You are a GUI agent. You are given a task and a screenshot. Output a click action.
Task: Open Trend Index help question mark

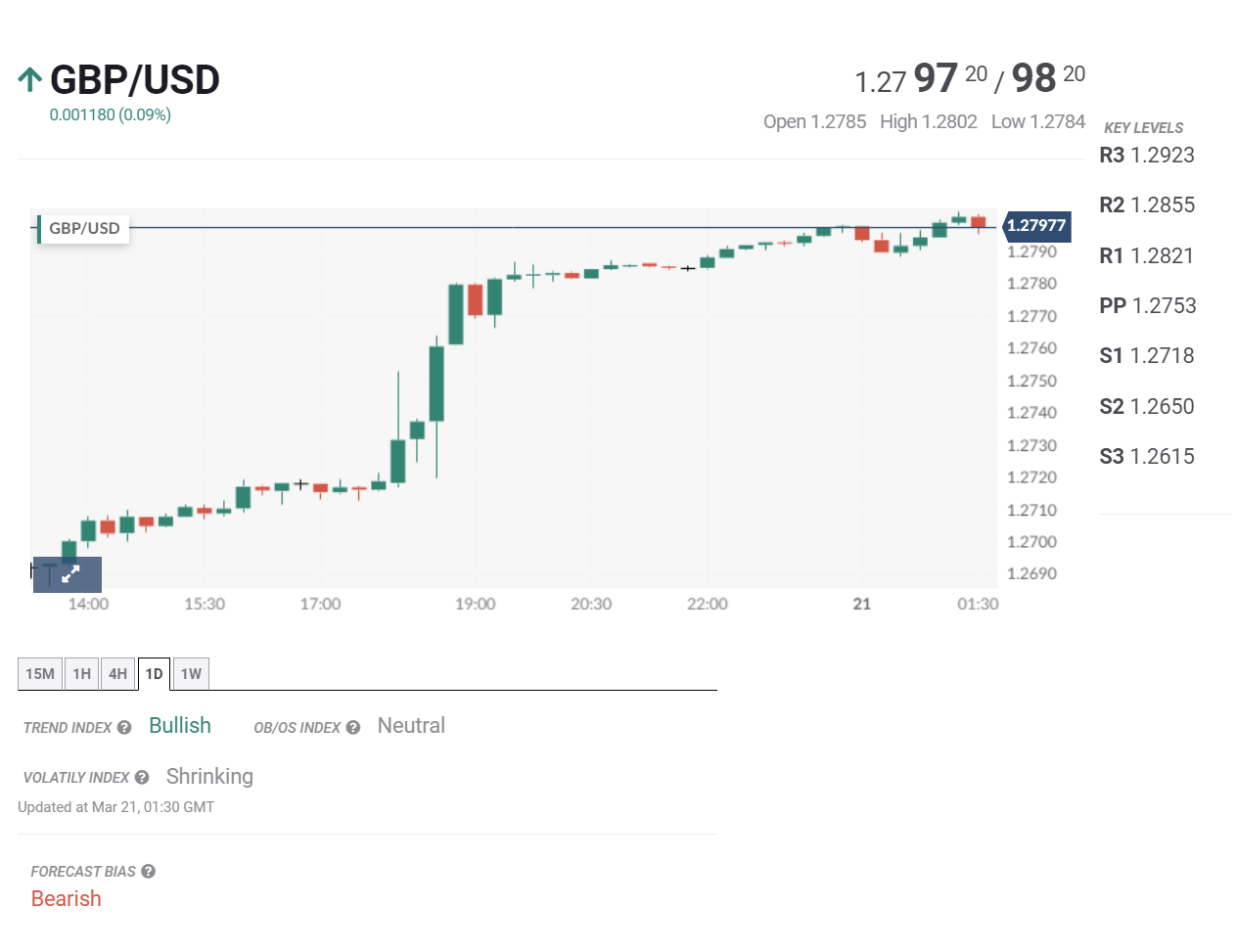pyautogui.click(x=124, y=728)
